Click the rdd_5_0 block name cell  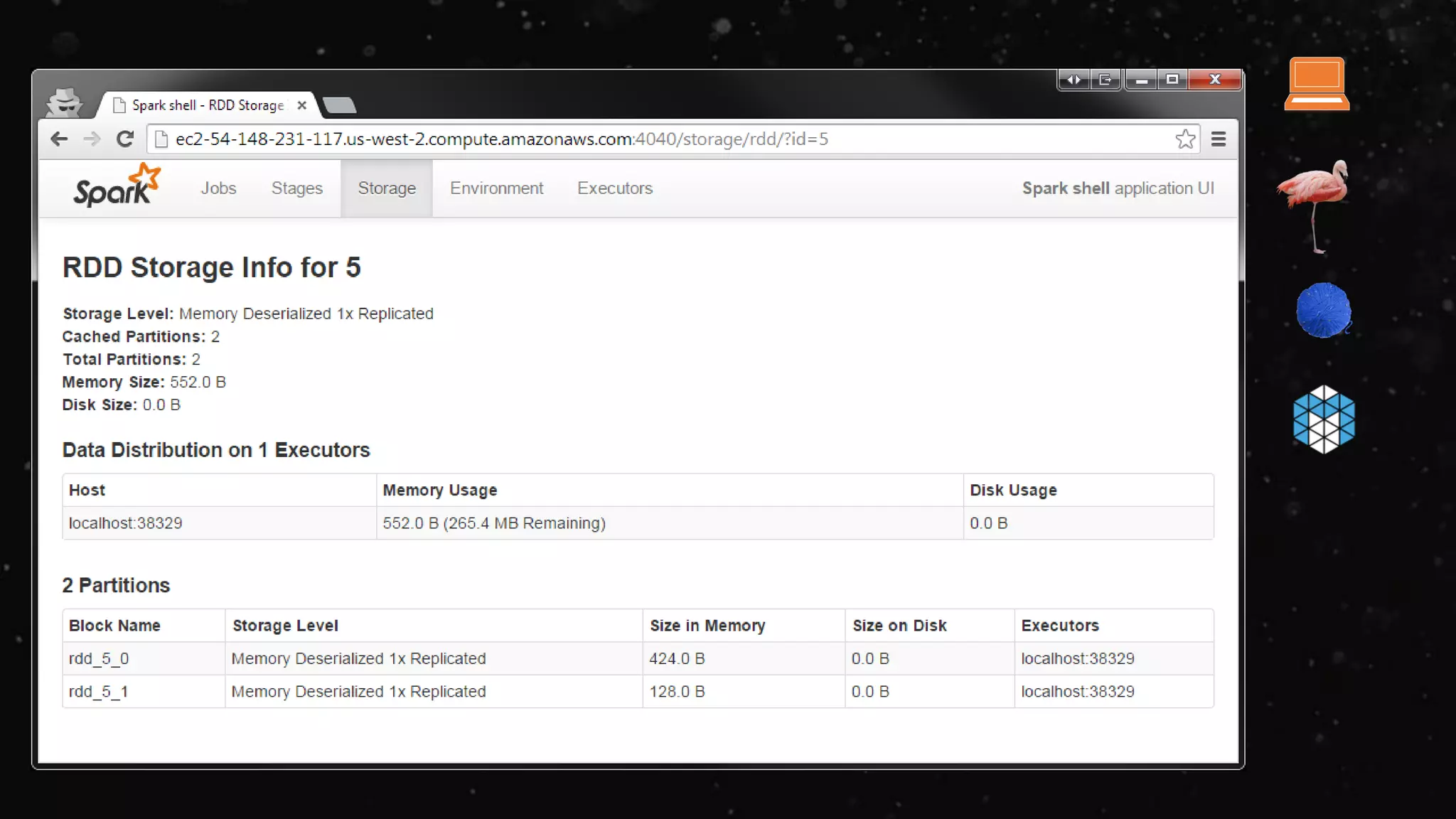(x=99, y=659)
